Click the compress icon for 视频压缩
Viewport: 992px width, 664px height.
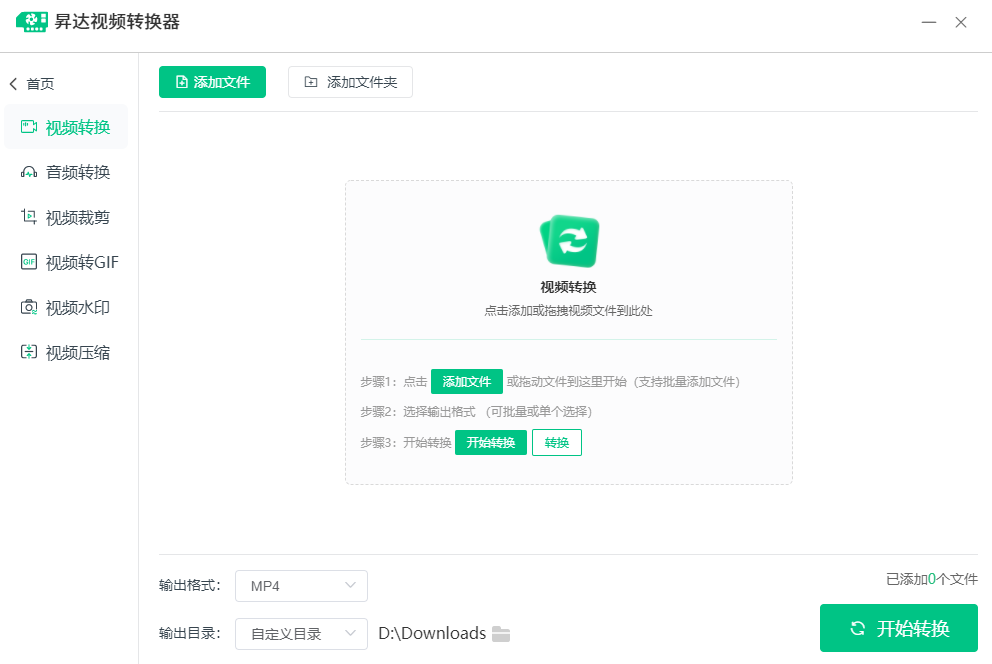coord(29,352)
